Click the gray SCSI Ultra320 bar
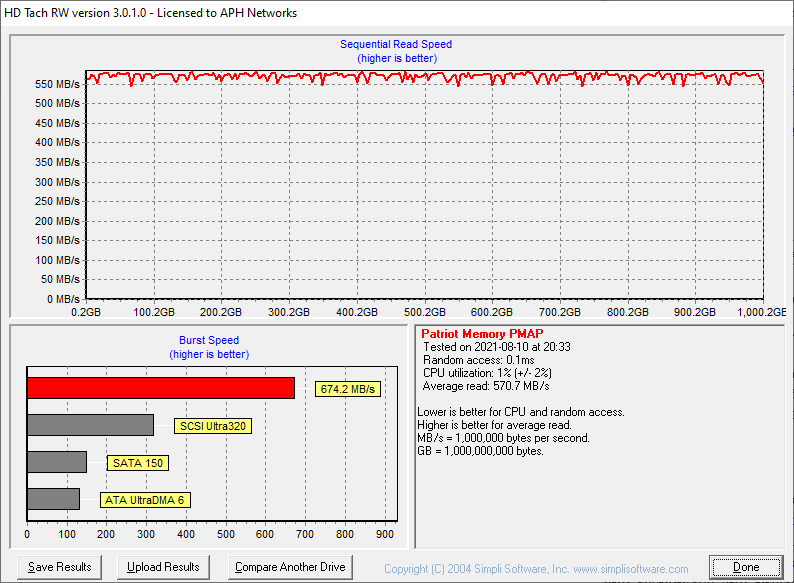This screenshot has height=583, width=794. pos(90,425)
